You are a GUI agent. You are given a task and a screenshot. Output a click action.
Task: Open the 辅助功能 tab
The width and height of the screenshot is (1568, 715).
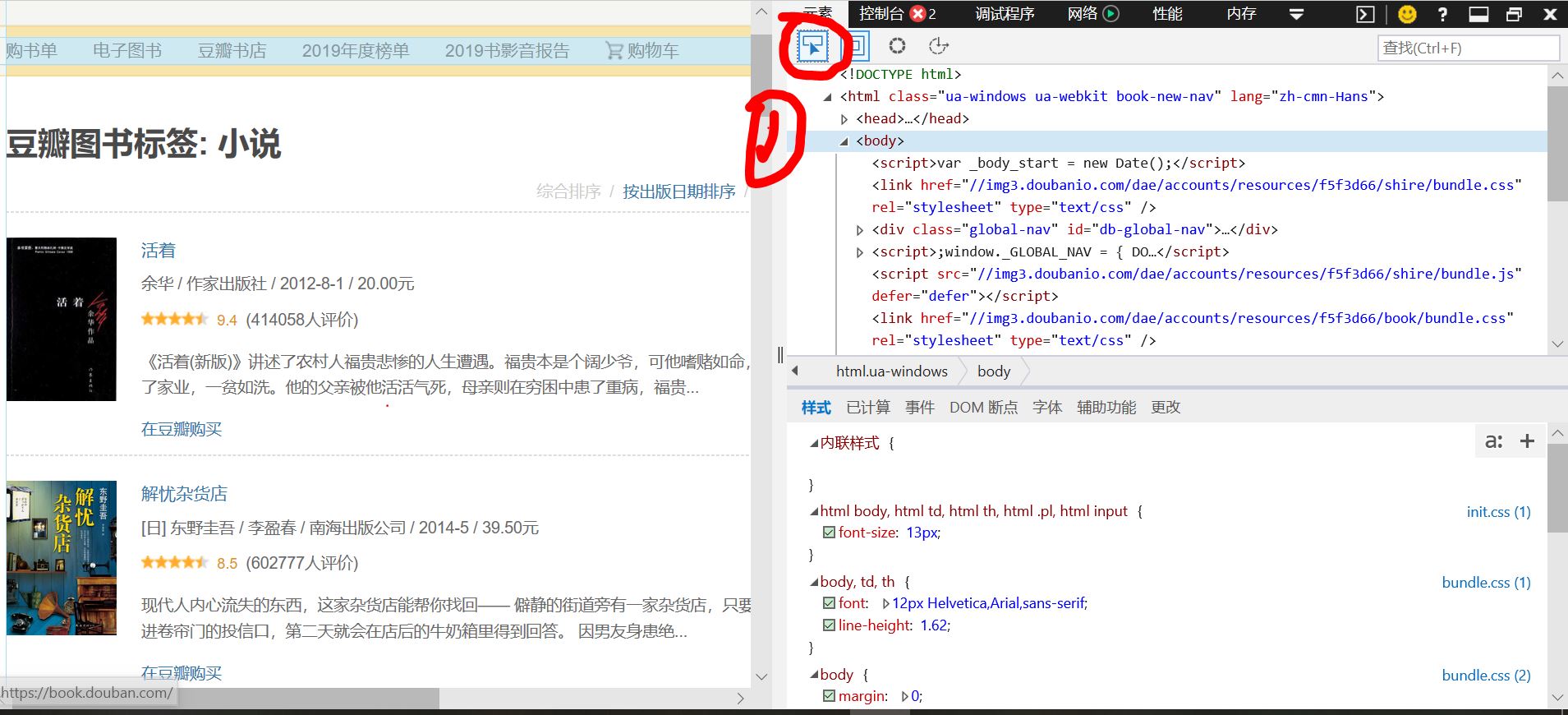pyautogui.click(x=1106, y=407)
